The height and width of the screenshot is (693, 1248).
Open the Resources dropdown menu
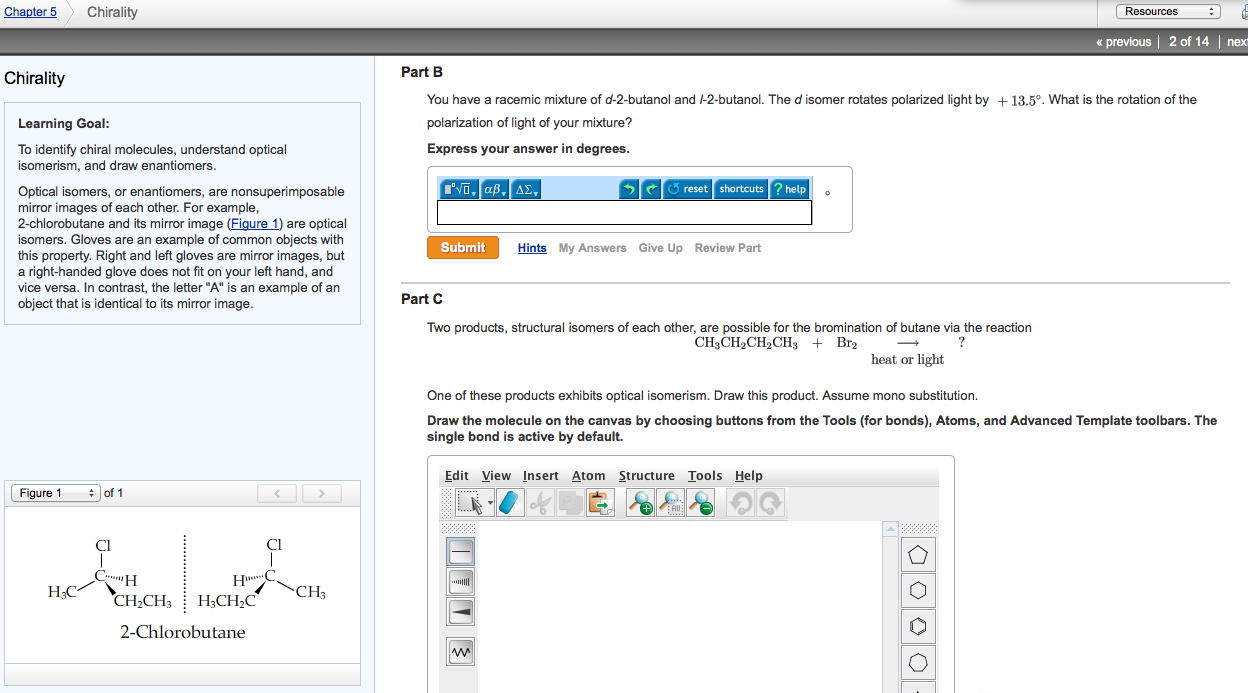1168,11
